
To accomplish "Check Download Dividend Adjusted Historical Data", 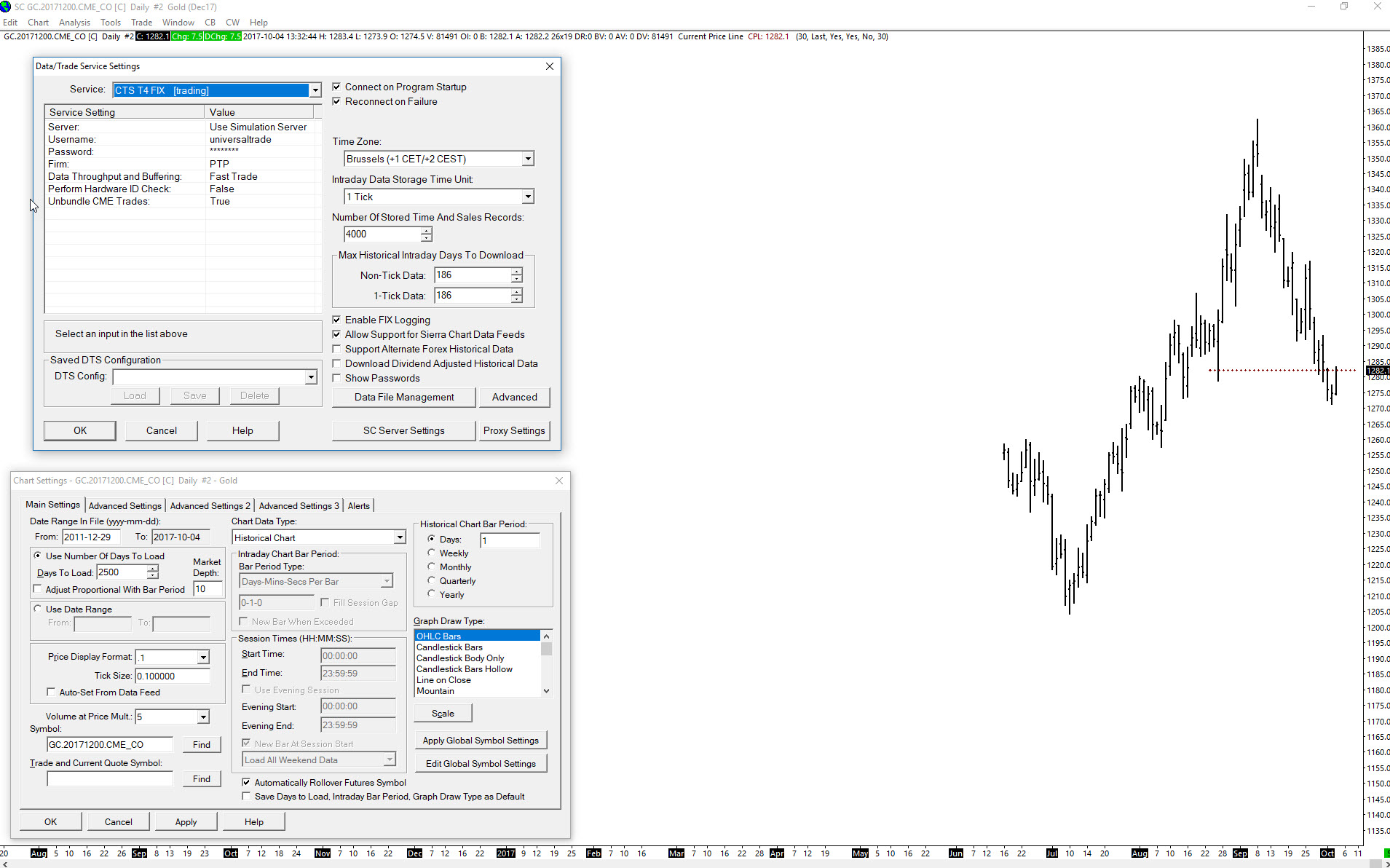I will tap(336, 363).
